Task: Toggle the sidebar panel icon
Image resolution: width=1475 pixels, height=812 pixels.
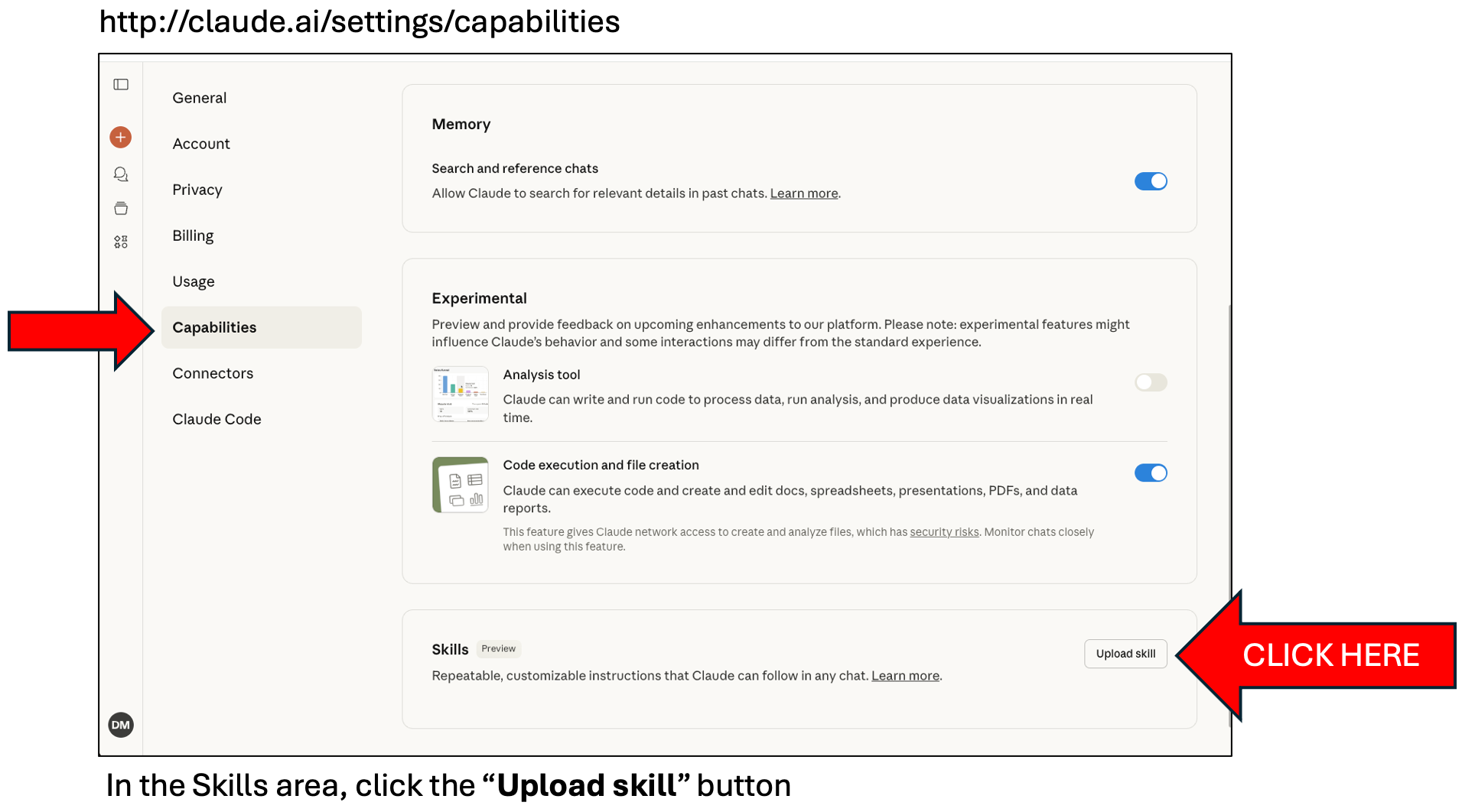Action: pos(121,84)
